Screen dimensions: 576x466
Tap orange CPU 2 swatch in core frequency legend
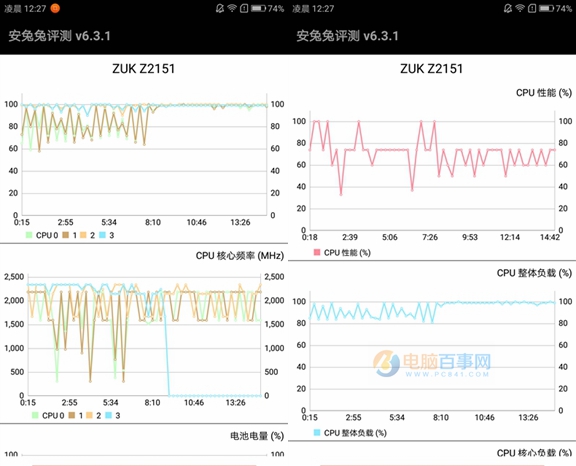(x=89, y=415)
